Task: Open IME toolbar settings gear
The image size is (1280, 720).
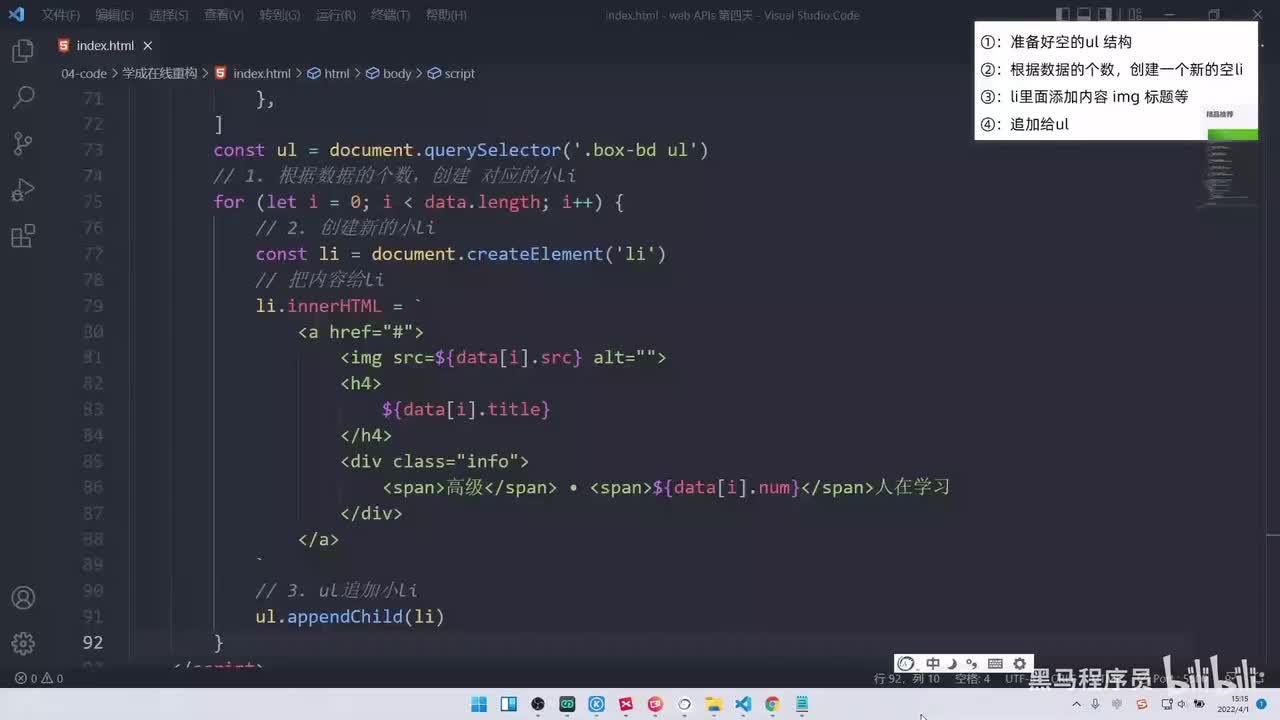Action: point(1019,663)
